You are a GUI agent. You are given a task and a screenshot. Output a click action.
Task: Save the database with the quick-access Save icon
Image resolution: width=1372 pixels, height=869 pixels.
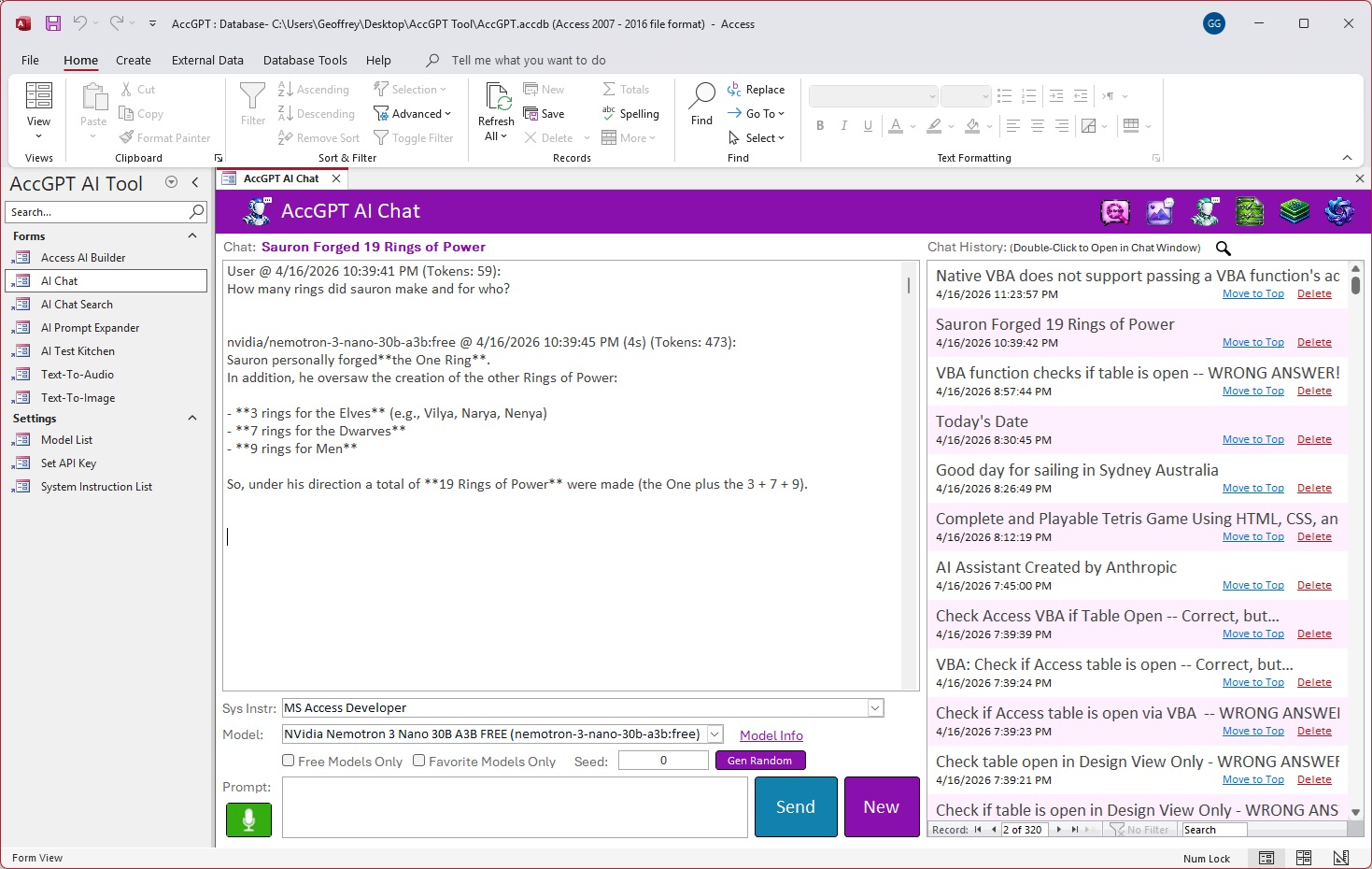pos(53,23)
